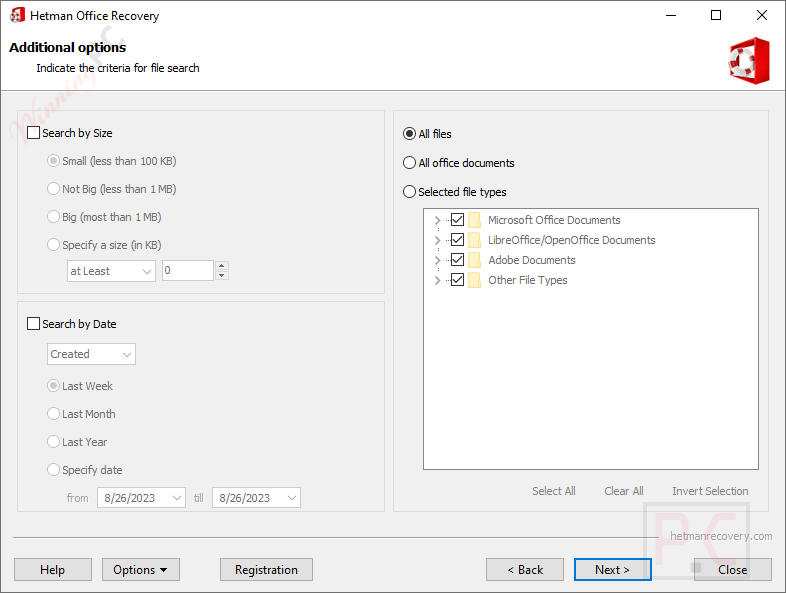Image resolution: width=786 pixels, height=593 pixels.
Task: Expand the Other File Types node
Action: pyautogui.click(x=437, y=280)
